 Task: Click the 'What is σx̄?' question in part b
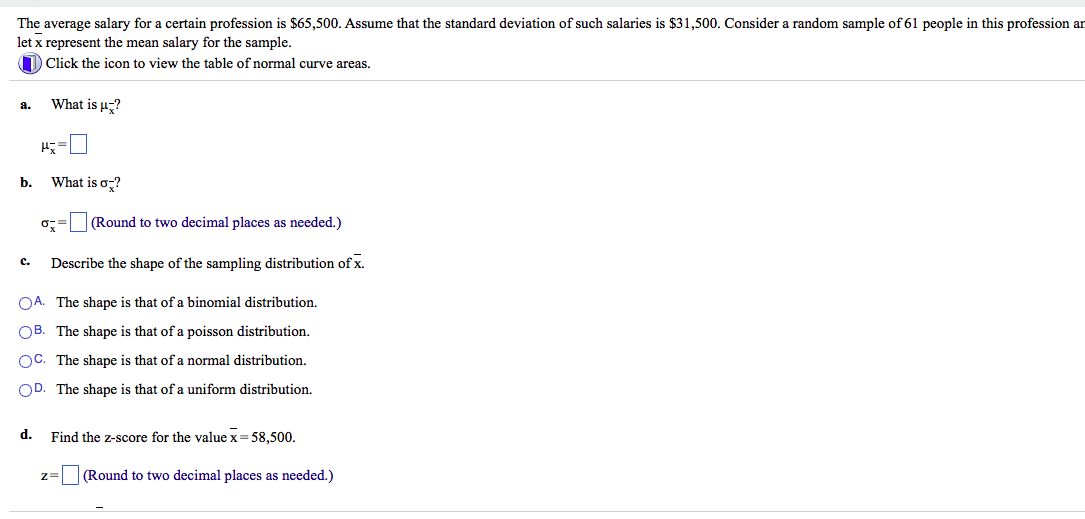click(85, 183)
